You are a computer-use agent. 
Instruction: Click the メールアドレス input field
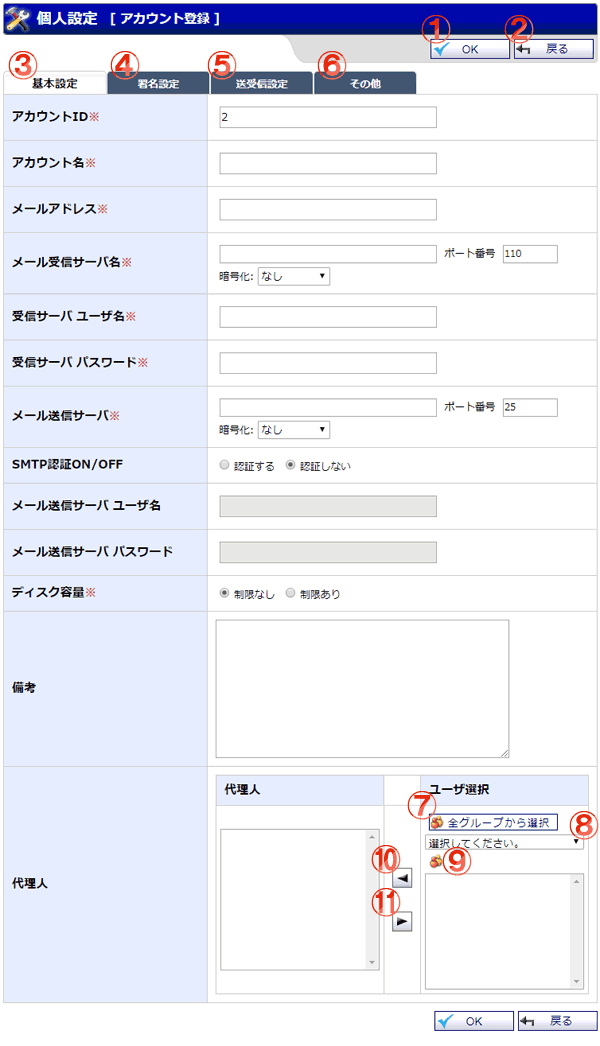[x=328, y=209]
